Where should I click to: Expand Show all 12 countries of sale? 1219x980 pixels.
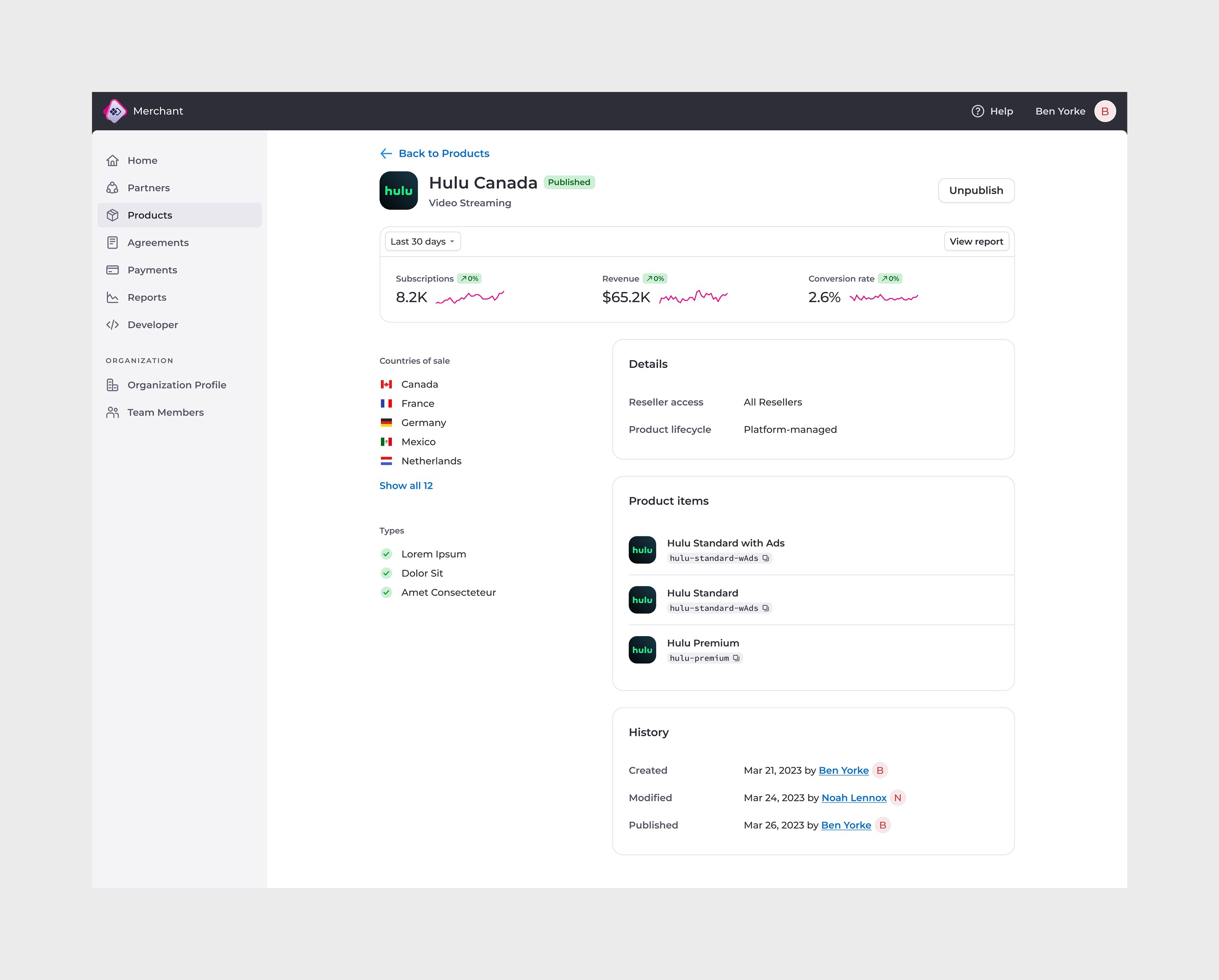click(x=406, y=485)
